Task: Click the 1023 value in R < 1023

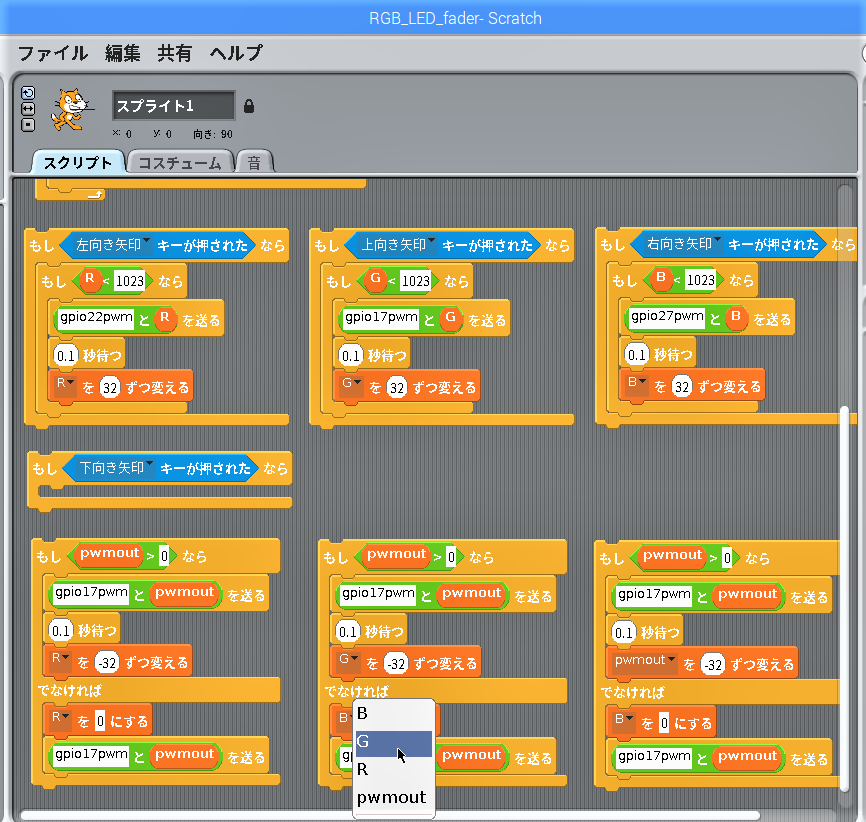Action: pyautogui.click(x=130, y=281)
